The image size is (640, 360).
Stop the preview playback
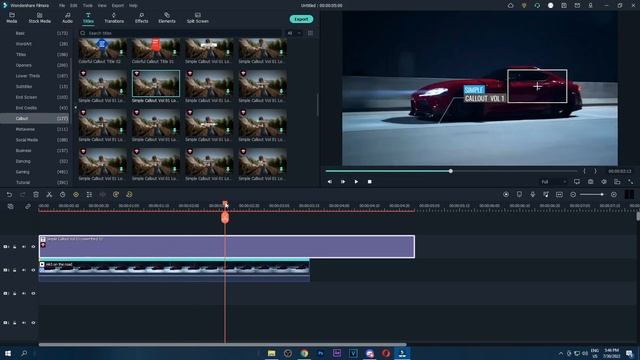point(369,182)
